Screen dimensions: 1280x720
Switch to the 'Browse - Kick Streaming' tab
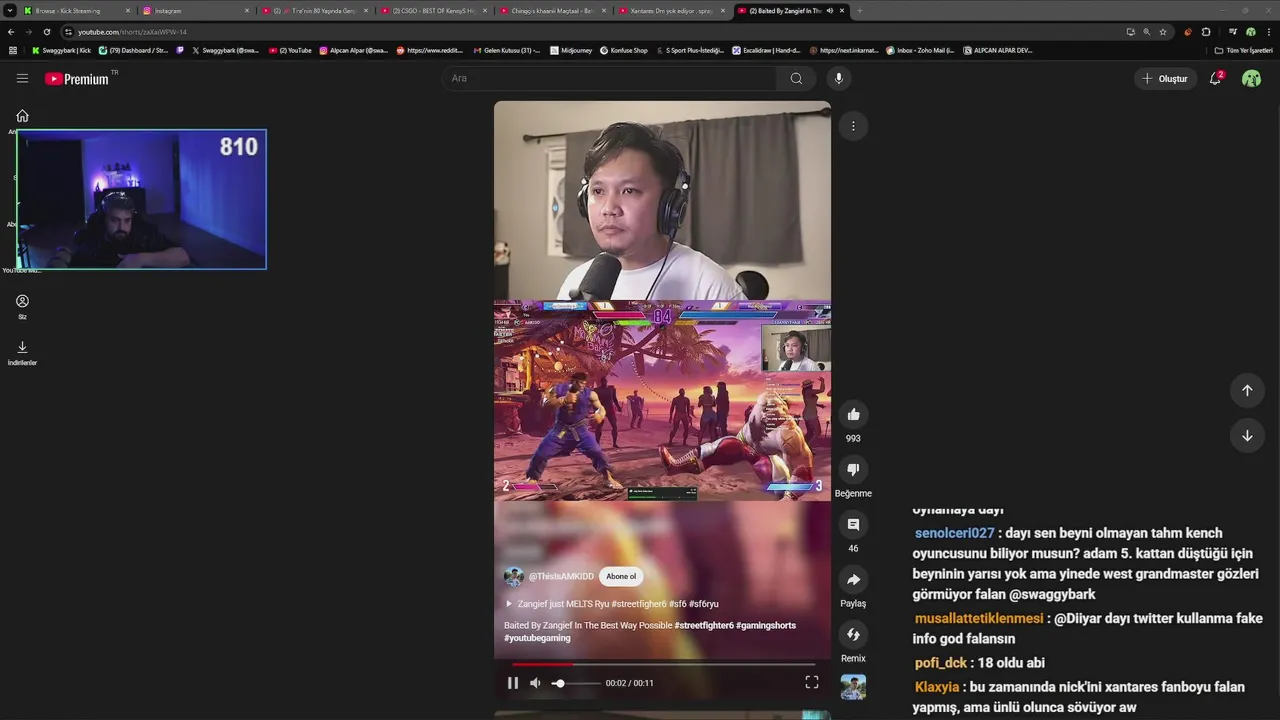(x=78, y=10)
